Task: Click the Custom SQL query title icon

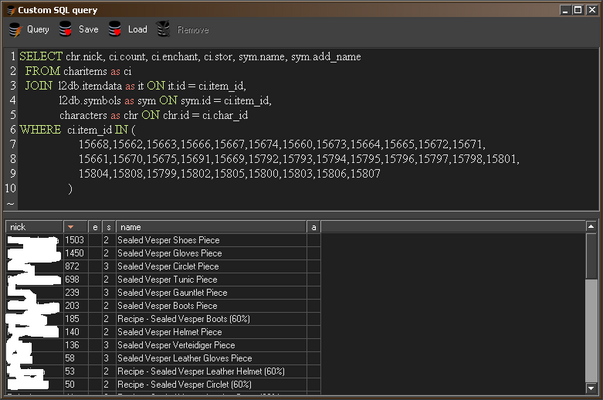Action: (x=11, y=10)
